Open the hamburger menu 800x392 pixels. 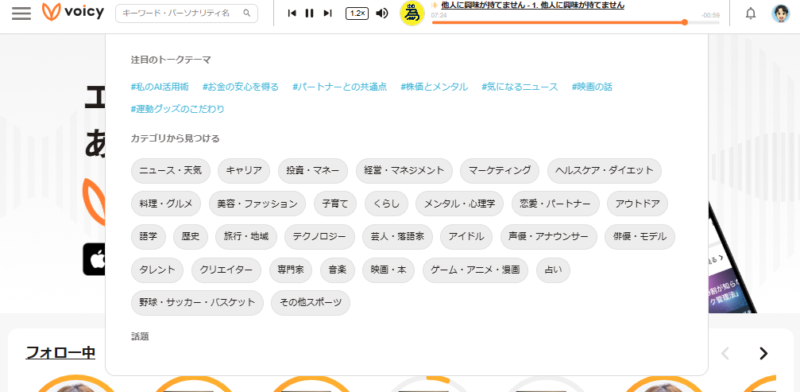21,13
